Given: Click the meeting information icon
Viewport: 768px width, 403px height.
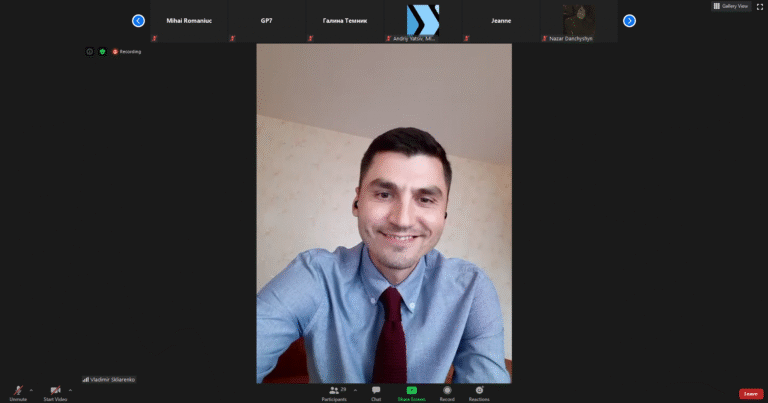Looking at the screenshot, I should [x=89, y=51].
